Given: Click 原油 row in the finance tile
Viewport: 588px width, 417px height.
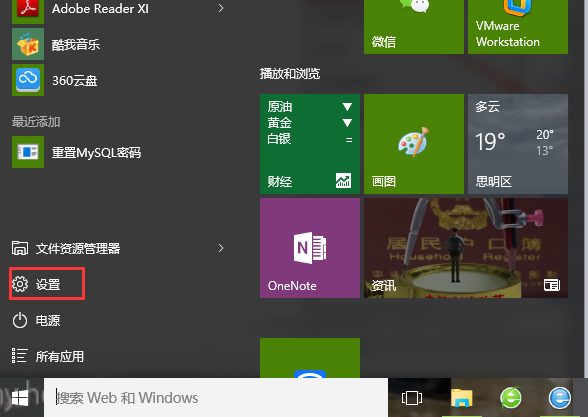Looking at the screenshot, I should [310, 107].
